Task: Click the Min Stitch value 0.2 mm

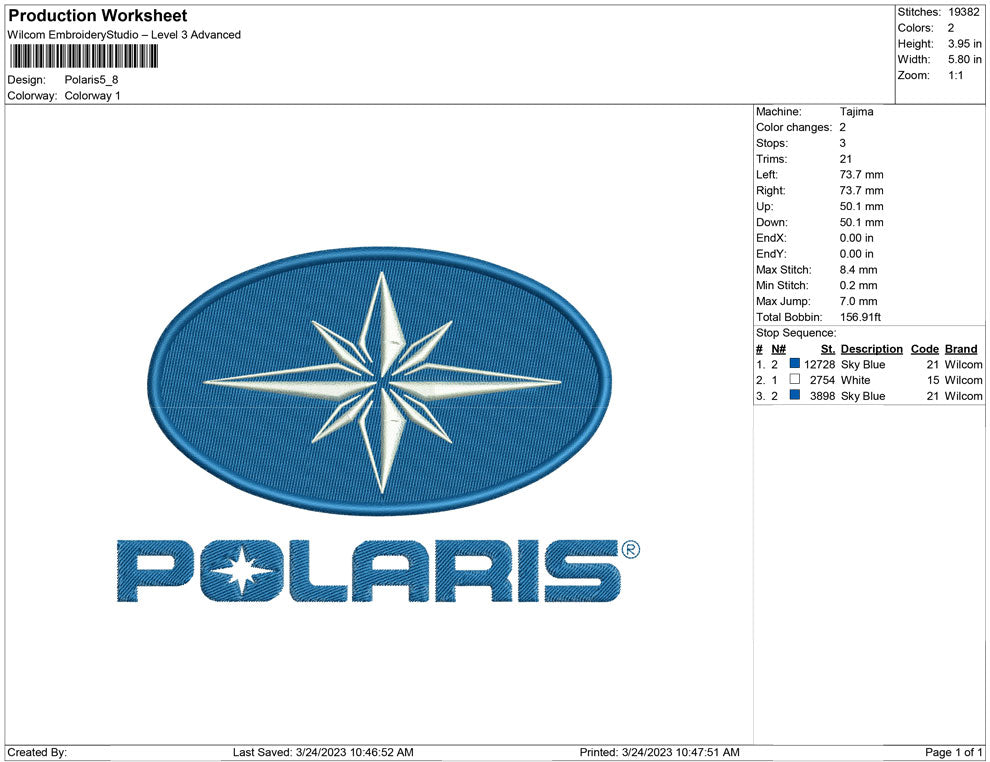Action: (858, 285)
